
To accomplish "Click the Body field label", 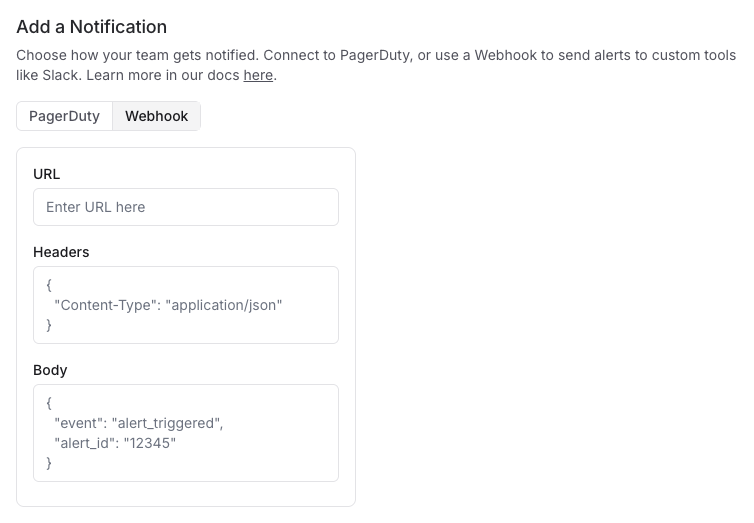I will (x=50, y=370).
